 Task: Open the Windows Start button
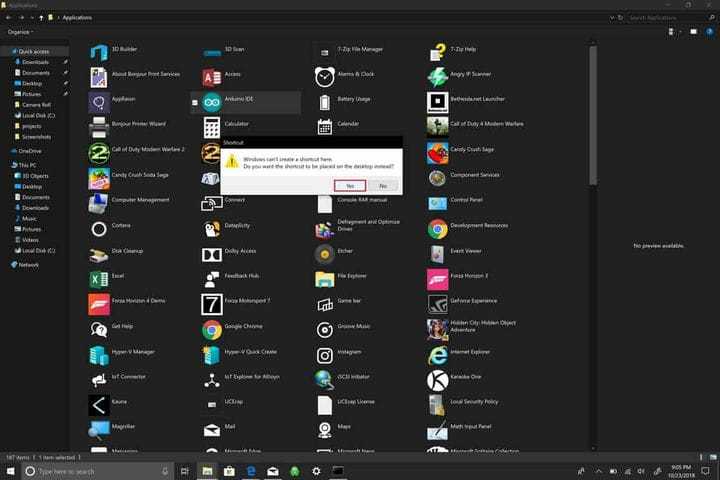pos(11,471)
